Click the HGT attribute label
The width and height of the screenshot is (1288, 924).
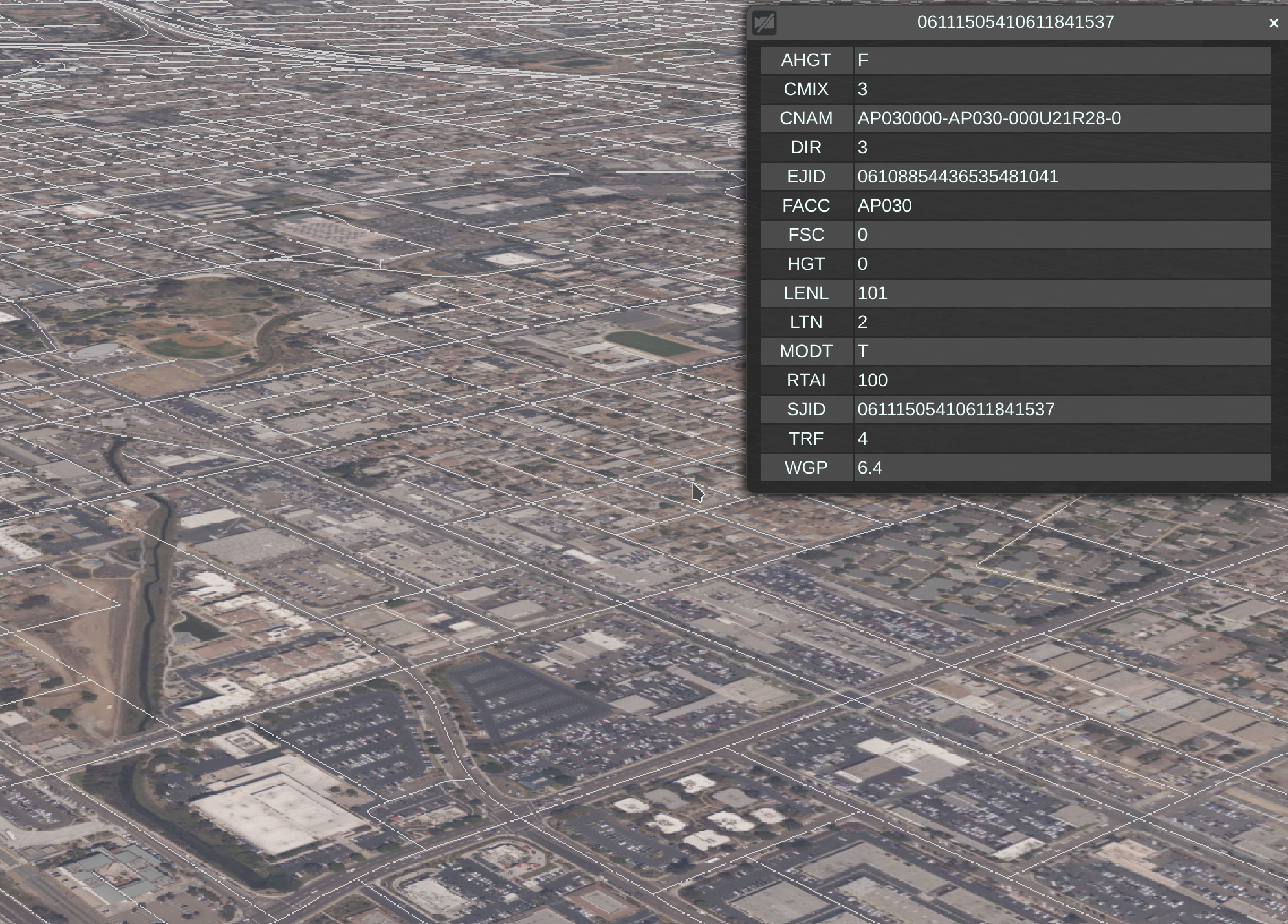[805, 264]
